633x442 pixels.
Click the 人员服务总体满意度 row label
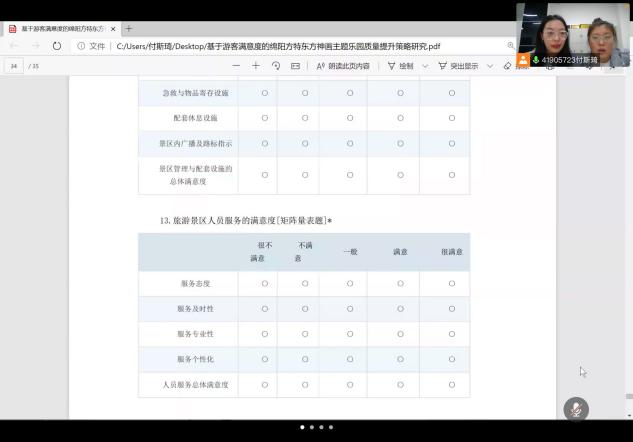195,385
